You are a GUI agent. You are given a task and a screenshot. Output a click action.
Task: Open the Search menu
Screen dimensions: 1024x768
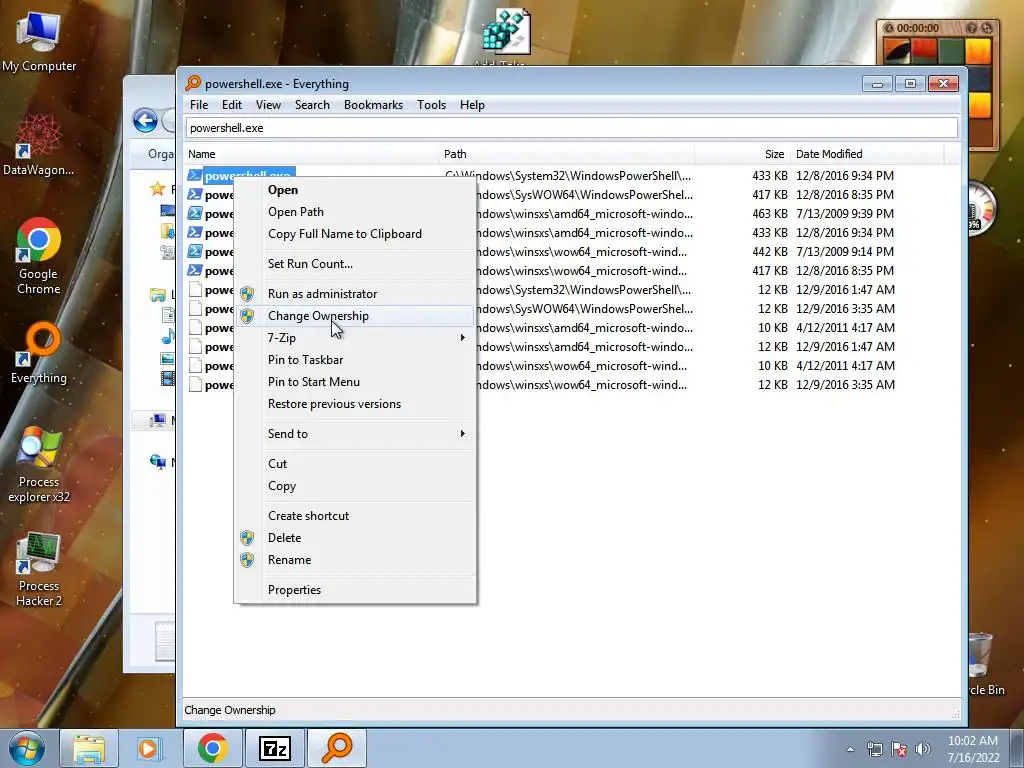click(x=312, y=105)
